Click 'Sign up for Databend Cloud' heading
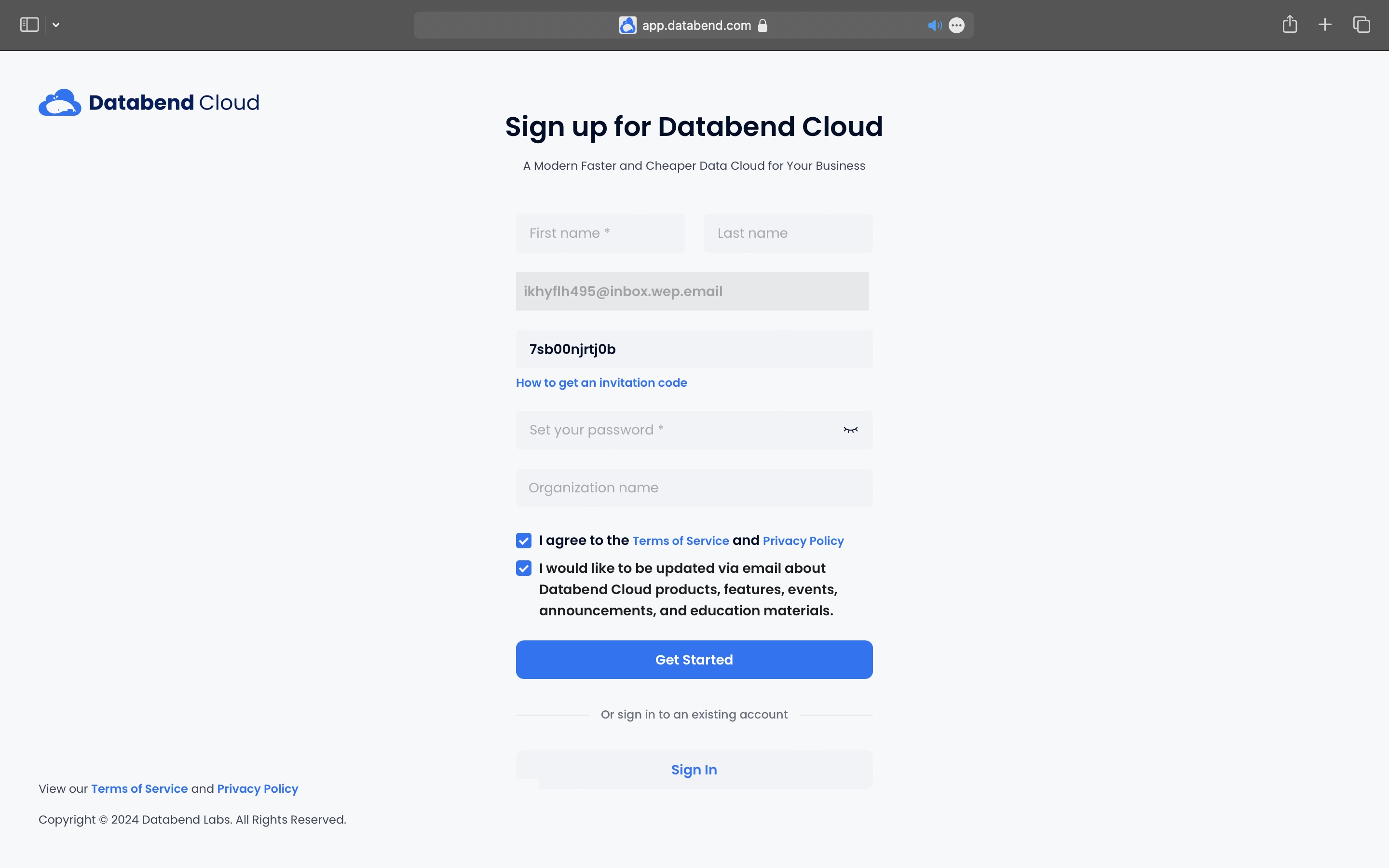1389x868 pixels. coord(694,127)
